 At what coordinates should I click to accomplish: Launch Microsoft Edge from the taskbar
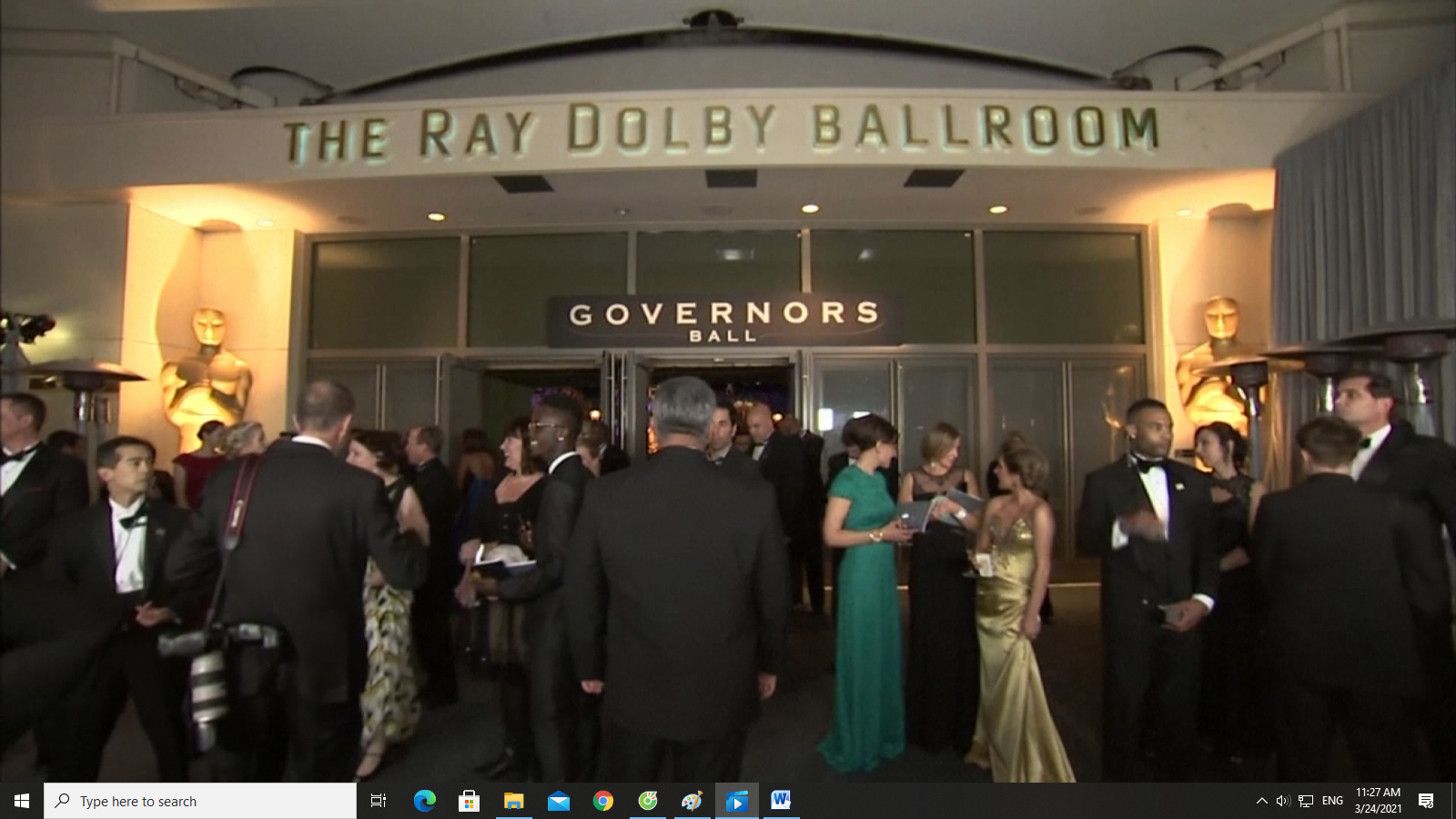point(424,801)
